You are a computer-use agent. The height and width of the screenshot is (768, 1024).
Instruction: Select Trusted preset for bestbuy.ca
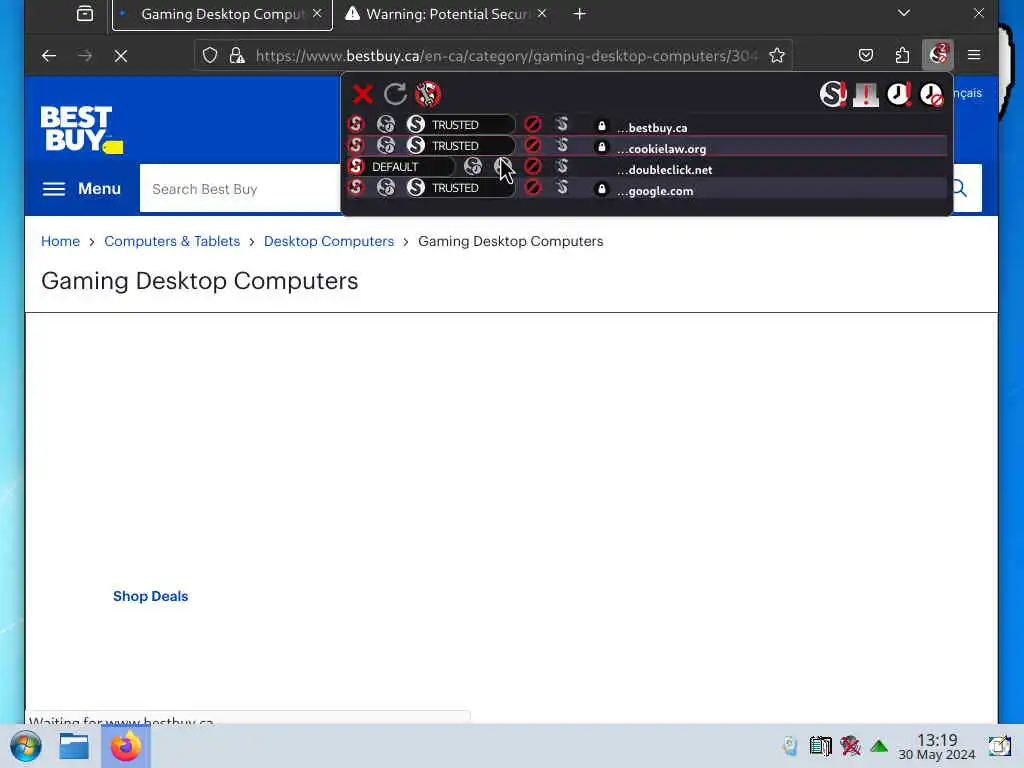pos(460,124)
